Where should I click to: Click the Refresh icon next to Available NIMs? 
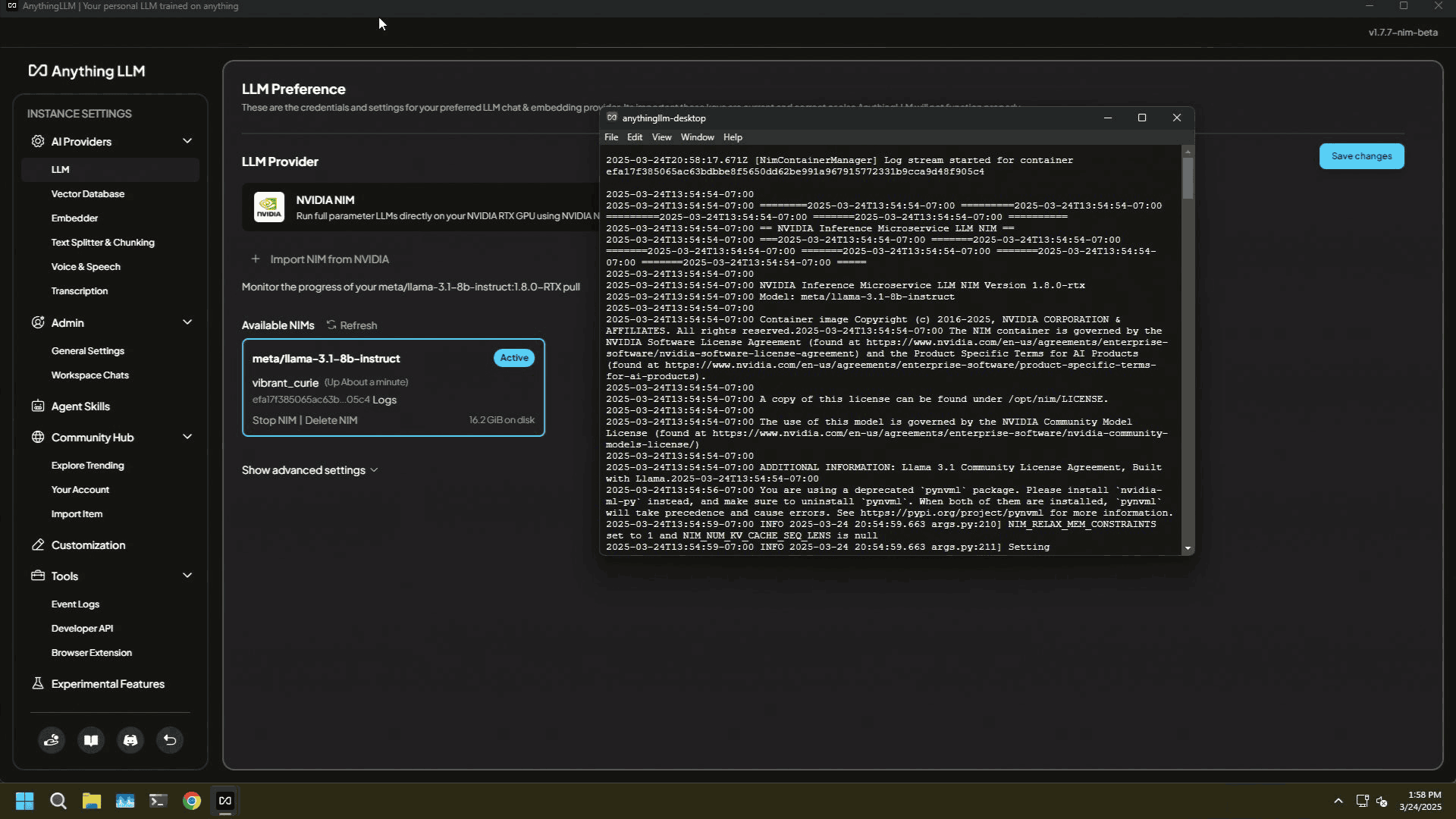pos(331,325)
